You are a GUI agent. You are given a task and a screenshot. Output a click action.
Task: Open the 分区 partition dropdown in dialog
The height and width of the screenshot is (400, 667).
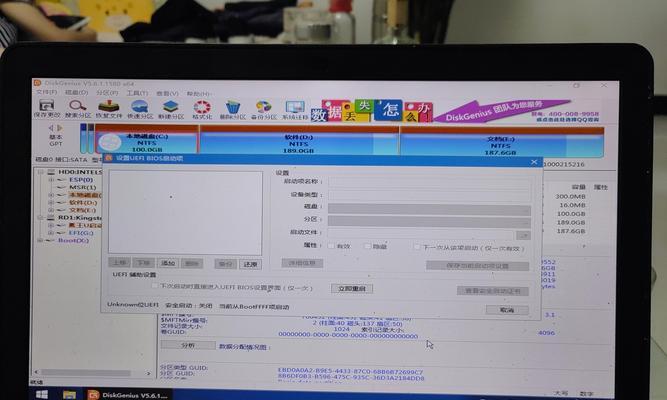click(429, 221)
